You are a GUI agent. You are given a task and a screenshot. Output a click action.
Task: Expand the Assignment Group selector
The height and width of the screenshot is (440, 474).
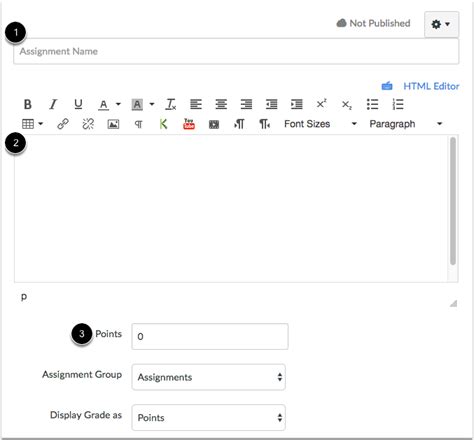(x=209, y=377)
